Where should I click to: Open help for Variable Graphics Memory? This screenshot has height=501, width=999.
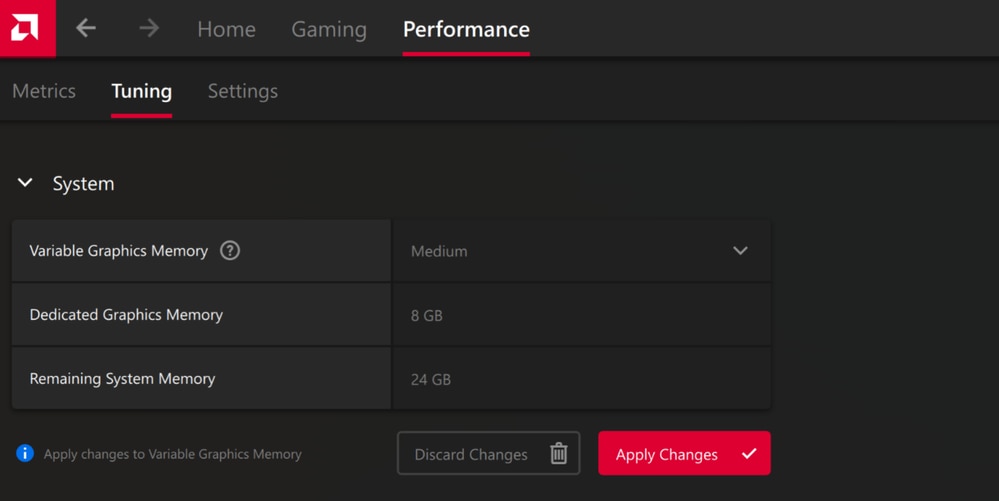pyautogui.click(x=230, y=250)
